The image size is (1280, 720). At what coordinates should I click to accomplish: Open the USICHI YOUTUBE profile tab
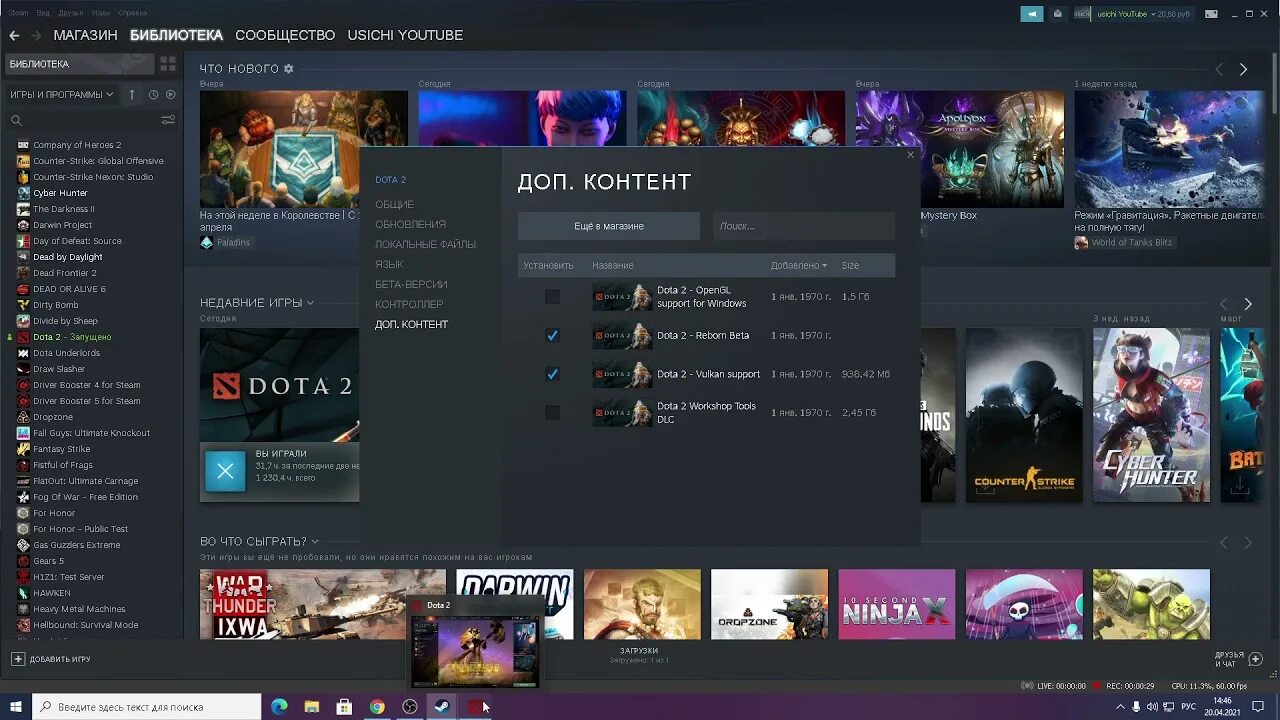click(405, 35)
